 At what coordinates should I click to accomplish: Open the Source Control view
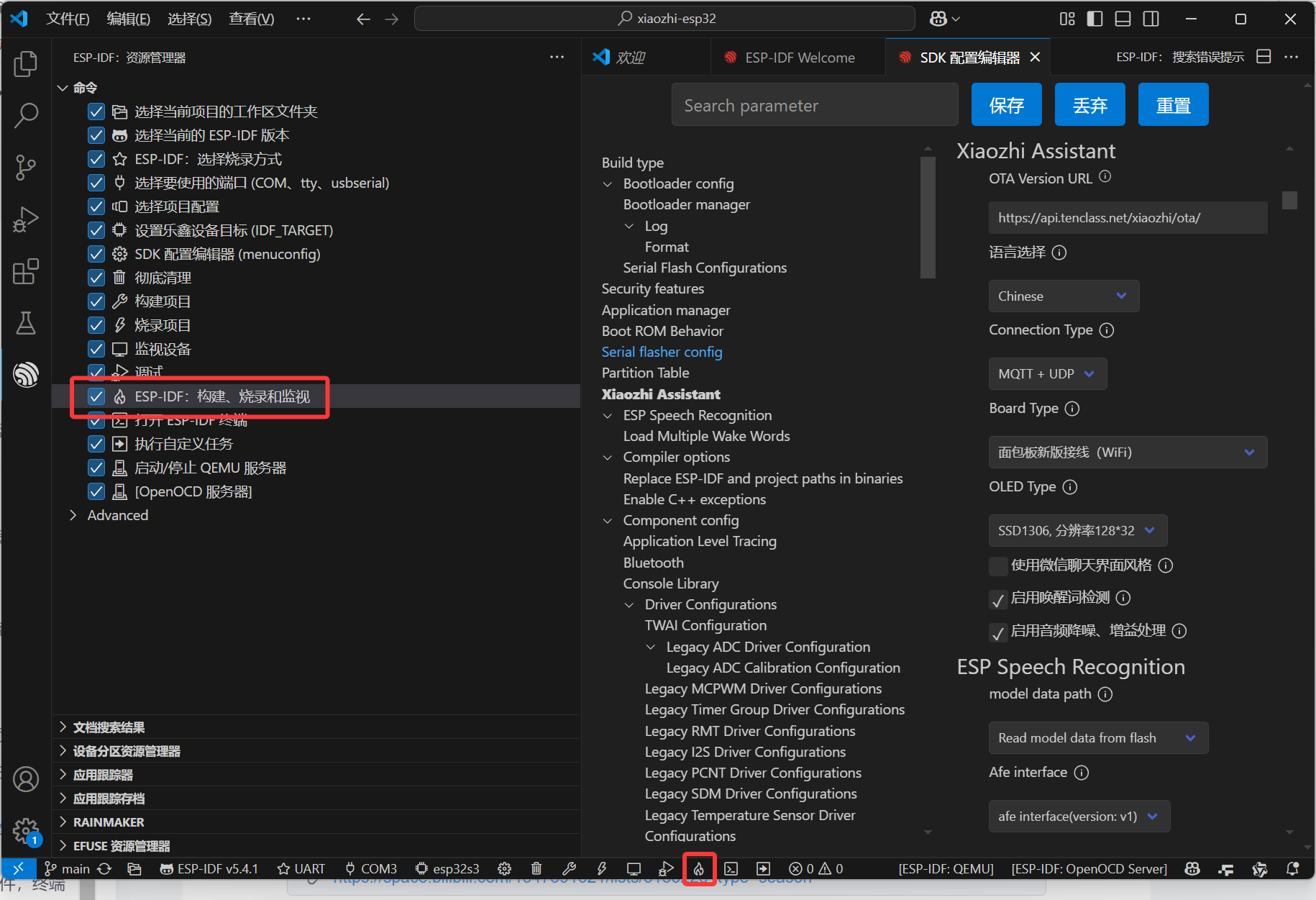click(26, 167)
